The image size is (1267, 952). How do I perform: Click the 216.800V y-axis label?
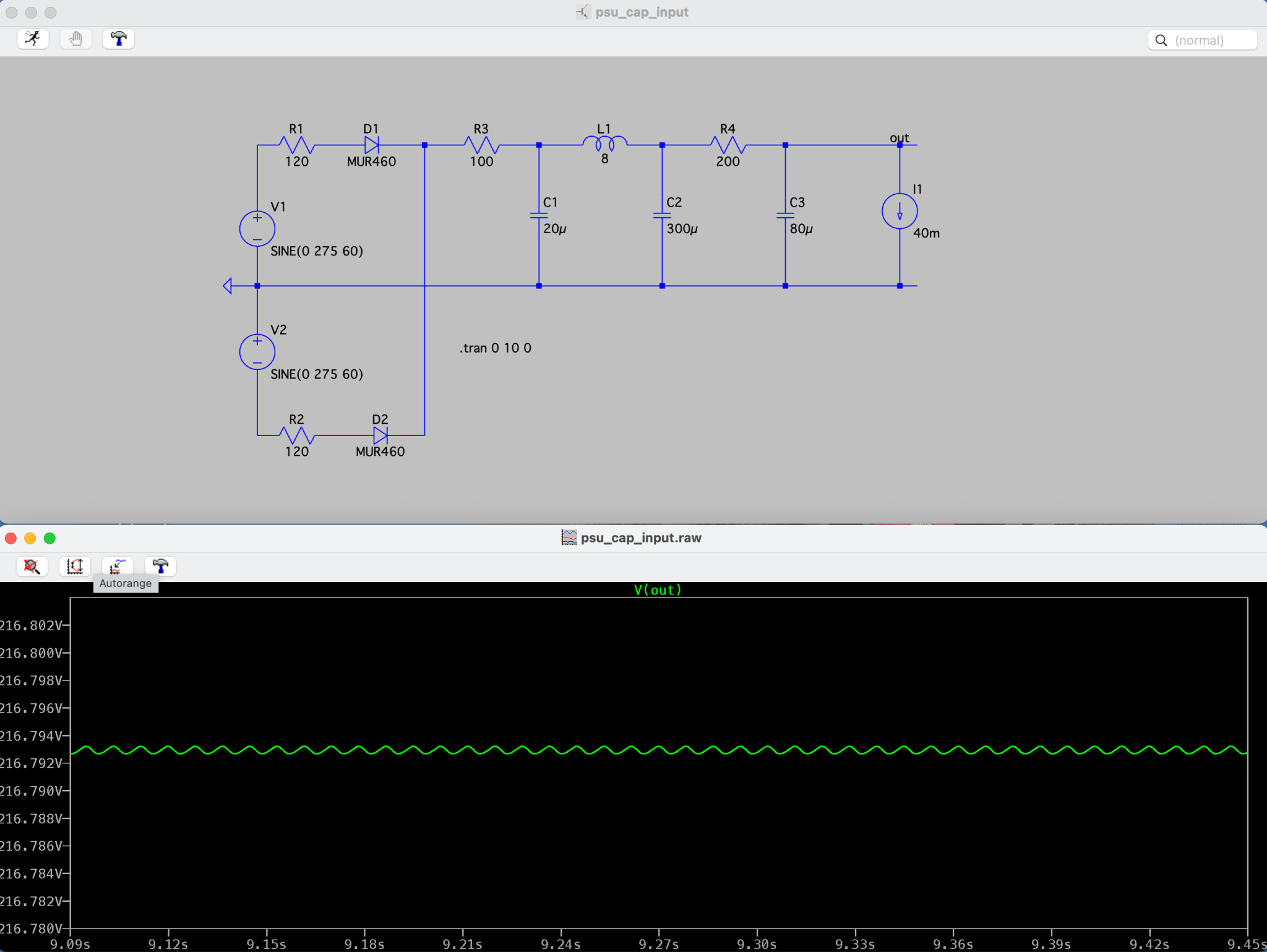[x=31, y=653]
